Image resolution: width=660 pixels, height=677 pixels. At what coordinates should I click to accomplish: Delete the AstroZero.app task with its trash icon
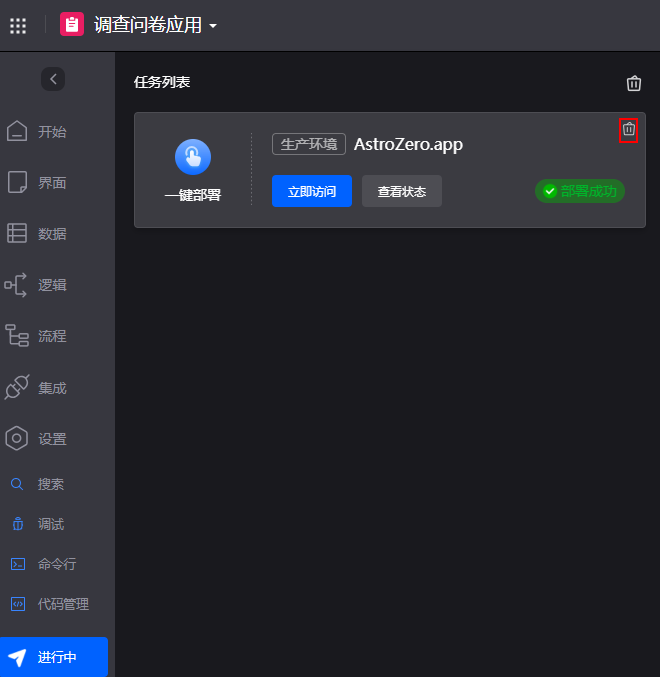coord(628,129)
